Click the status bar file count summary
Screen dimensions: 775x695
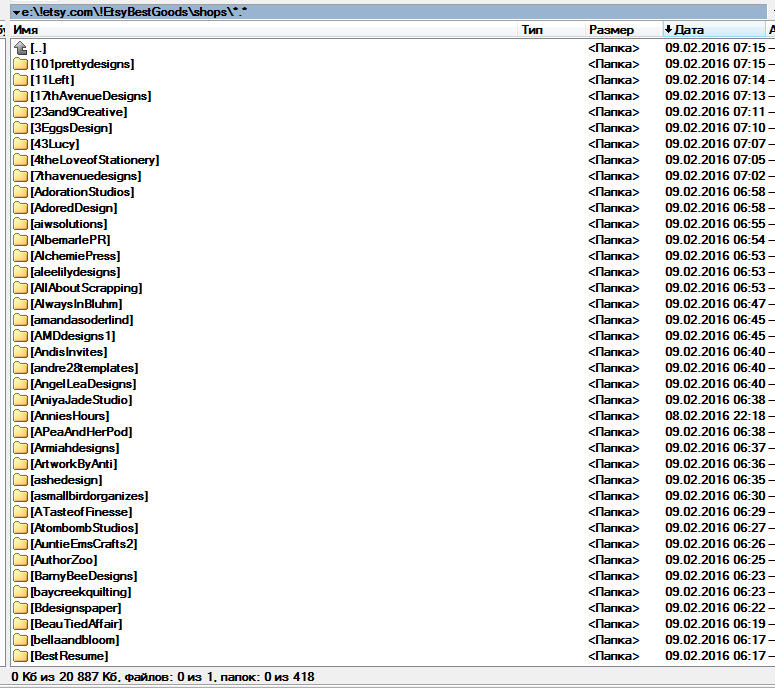pyautogui.click(x=163, y=677)
